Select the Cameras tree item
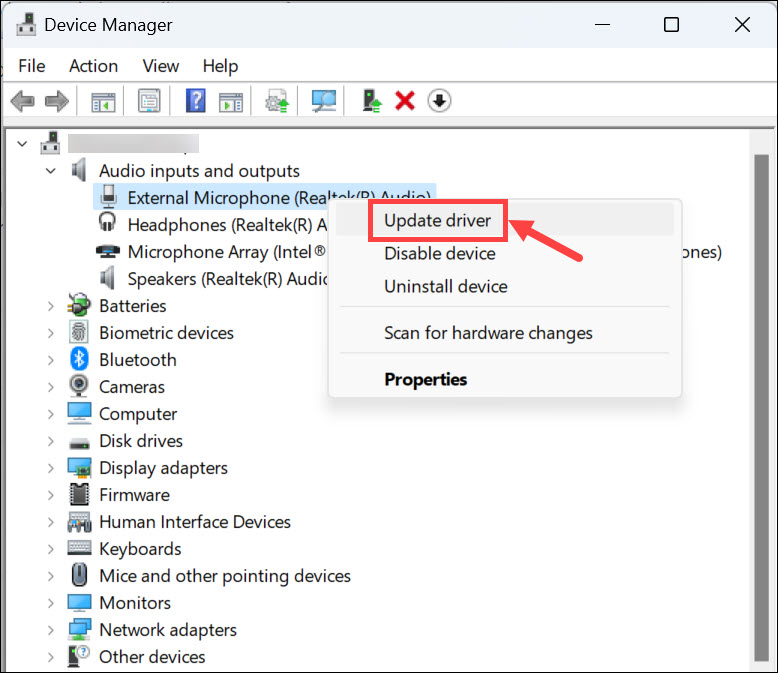 click(131, 387)
